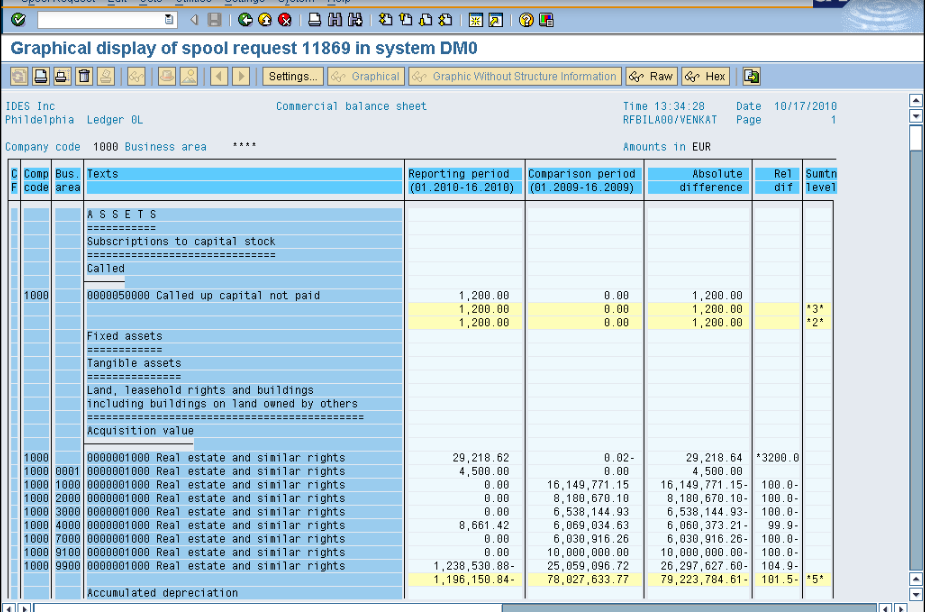Click the person picture icon
Image resolution: width=925 pixels, height=612 pixels.
[189, 76]
